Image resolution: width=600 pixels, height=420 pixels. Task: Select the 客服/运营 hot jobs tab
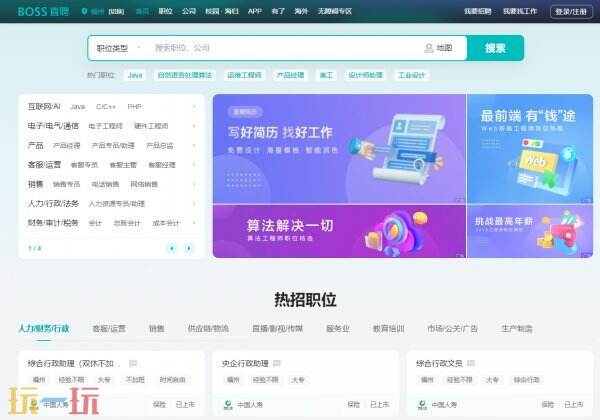tap(109, 328)
